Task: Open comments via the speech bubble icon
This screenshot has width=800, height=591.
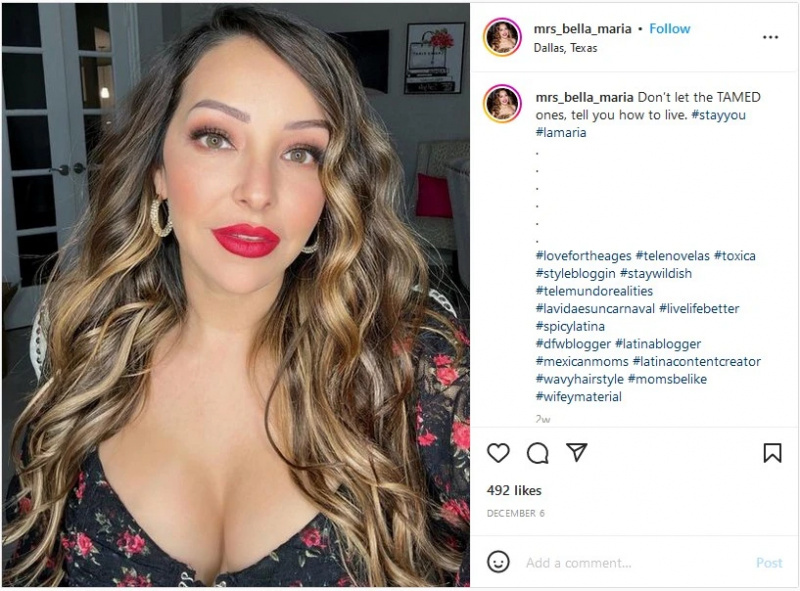Action: click(x=538, y=453)
